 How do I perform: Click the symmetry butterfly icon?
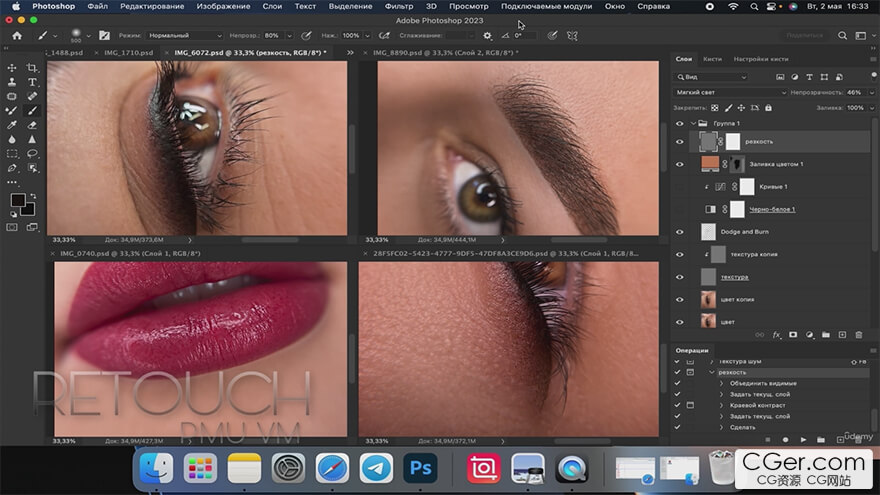pyautogui.click(x=572, y=35)
